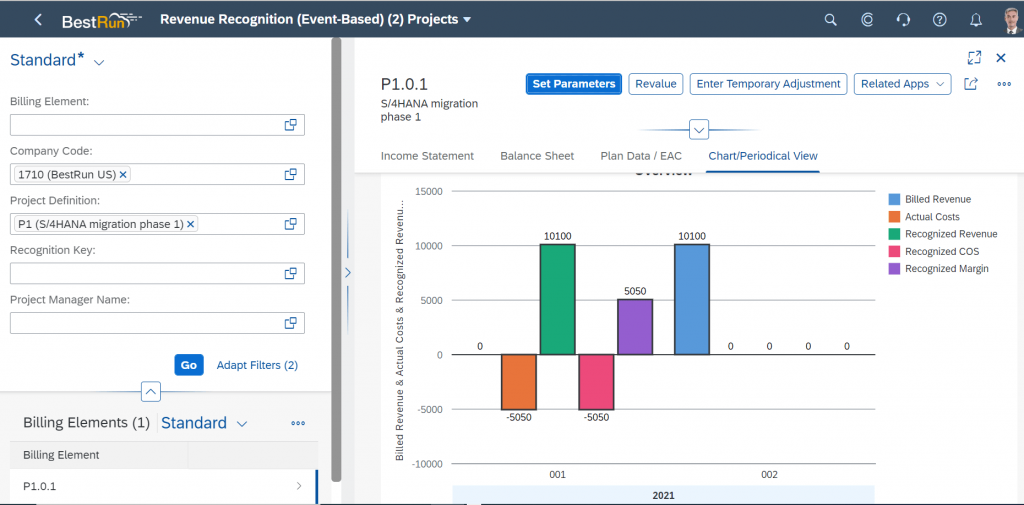Viewport: 1024px width, 505px height.
Task: Open the Billing Elements Standard view dropdown
Action: [242, 424]
